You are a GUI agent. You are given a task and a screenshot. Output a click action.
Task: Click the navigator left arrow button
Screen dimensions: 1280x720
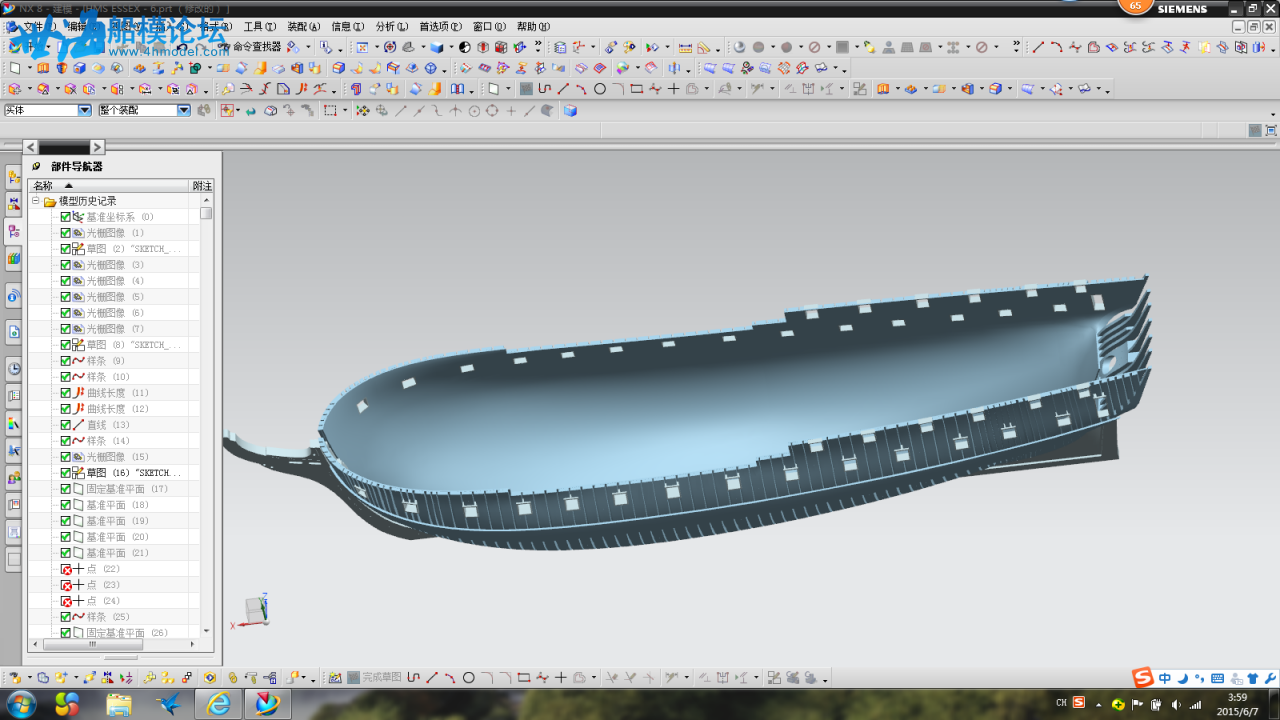(31, 147)
